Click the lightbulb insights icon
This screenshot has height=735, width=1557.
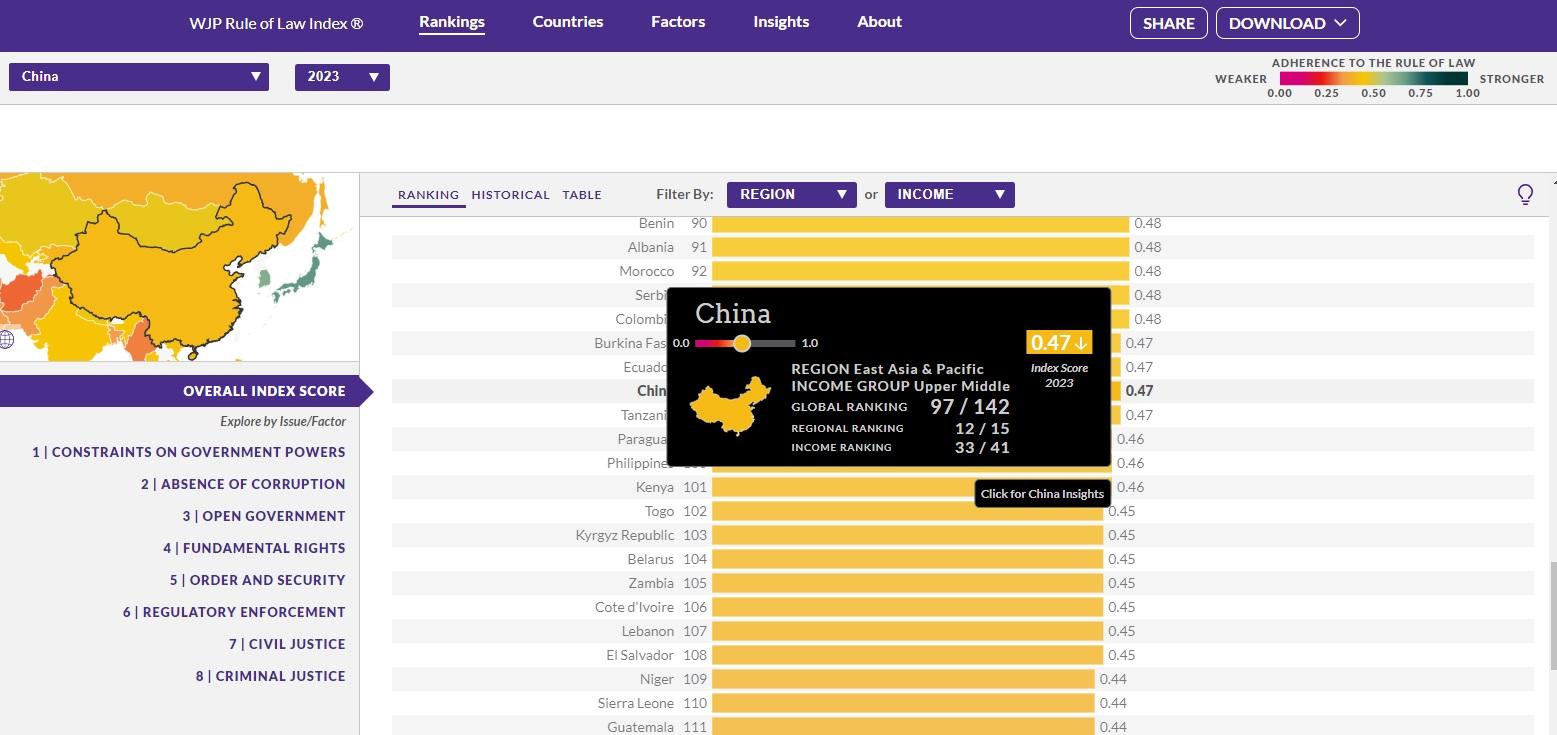click(x=1525, y=194)
